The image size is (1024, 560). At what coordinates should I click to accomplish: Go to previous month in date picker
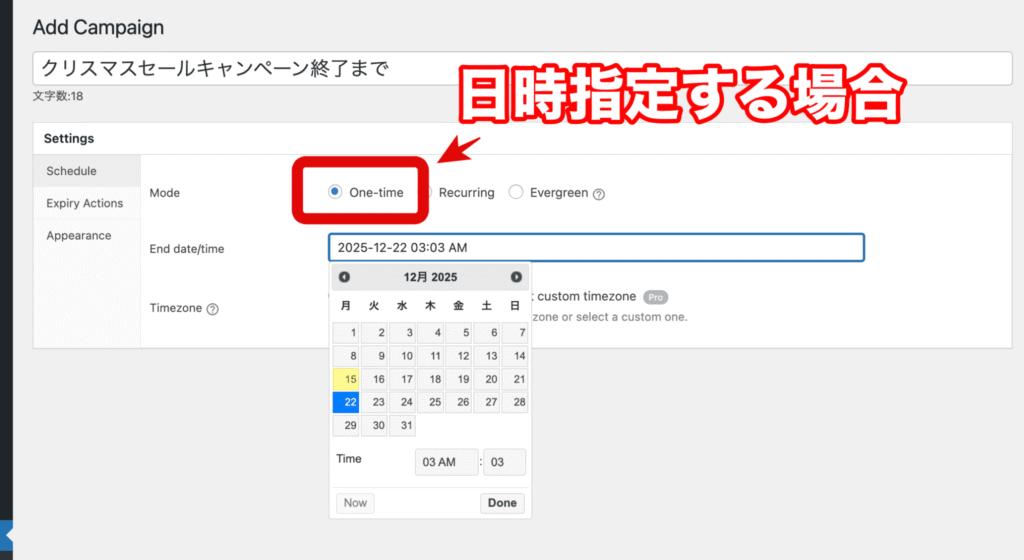(344, 277)
